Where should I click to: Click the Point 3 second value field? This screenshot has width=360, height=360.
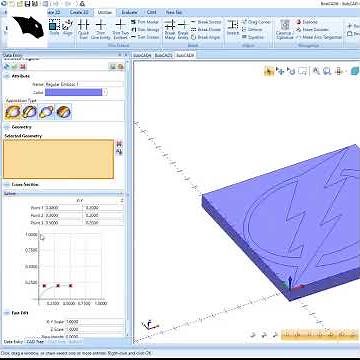(x=103, y=223)
